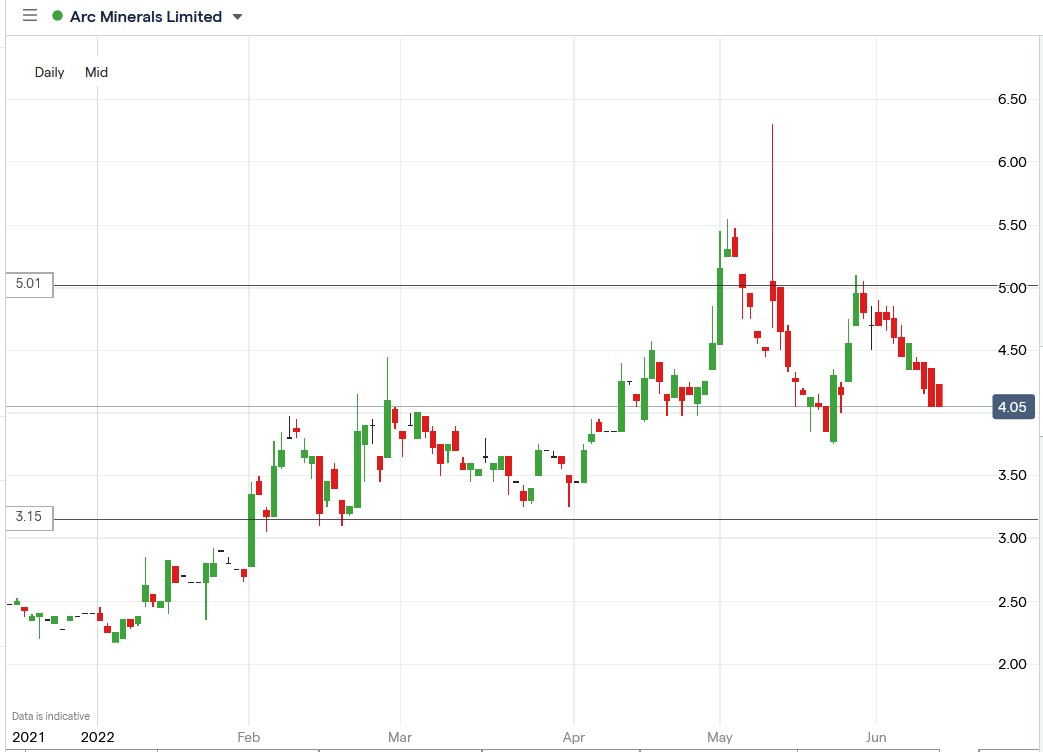Click the 2.00 axis price label

1013,664
